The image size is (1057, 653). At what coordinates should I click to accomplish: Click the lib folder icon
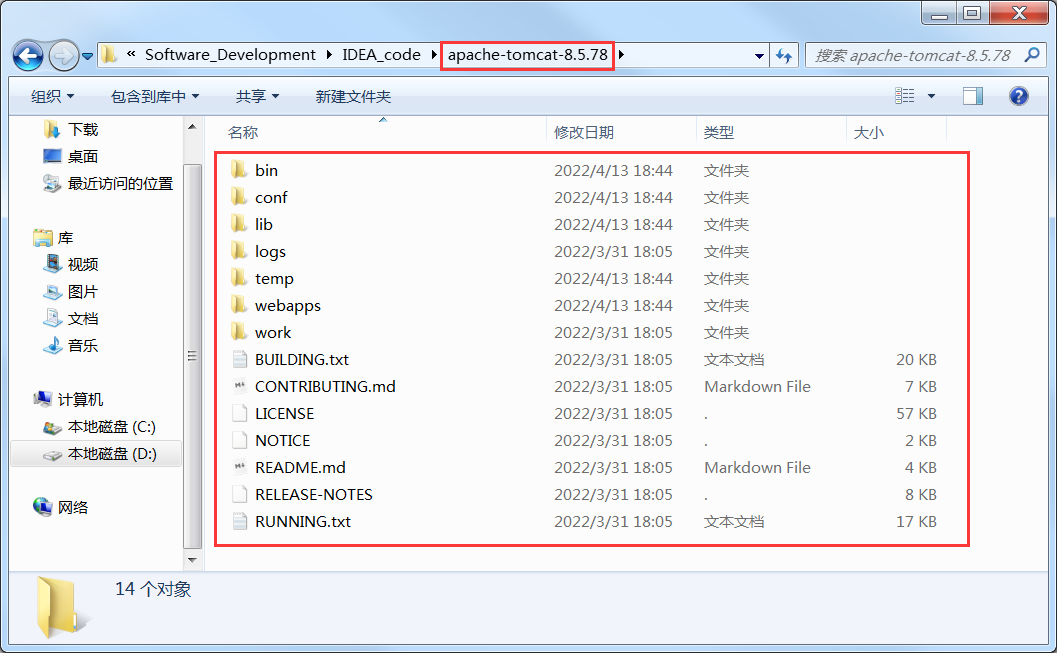tap(239, 223)
